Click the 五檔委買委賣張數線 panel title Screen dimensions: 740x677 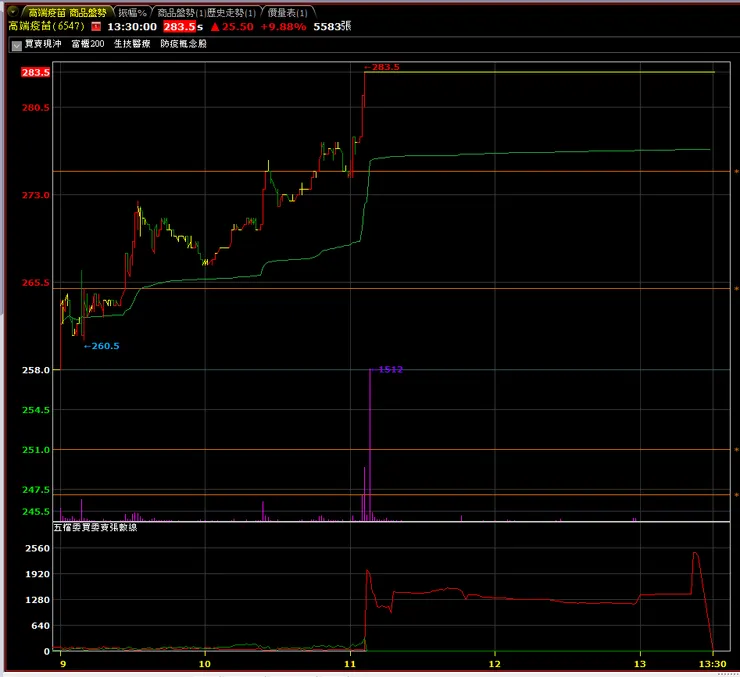point(95,527)
